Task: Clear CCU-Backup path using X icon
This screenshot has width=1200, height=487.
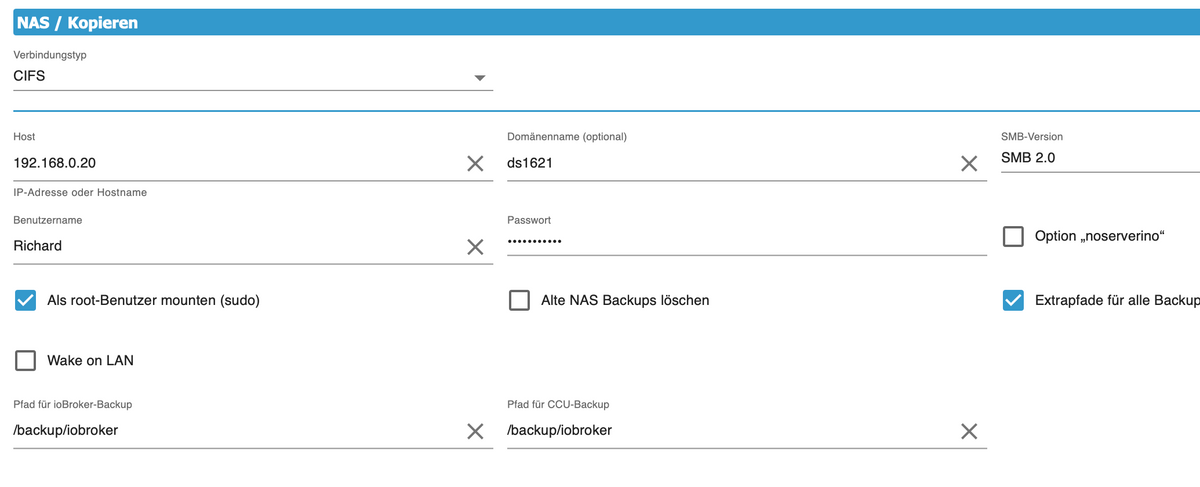Action: point(968,431)
